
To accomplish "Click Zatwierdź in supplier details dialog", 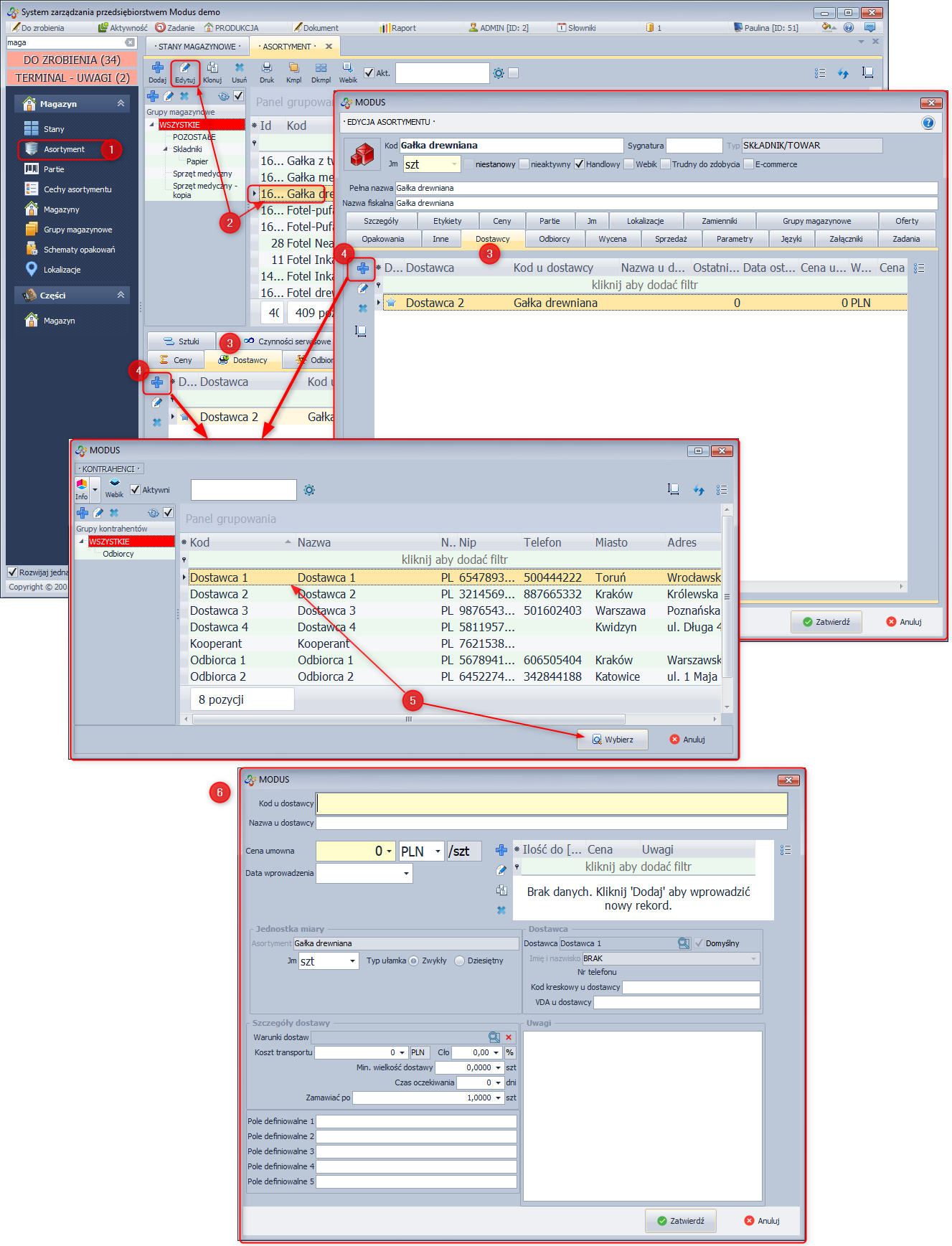I will pyautogui.click(x=681, y=1221).
